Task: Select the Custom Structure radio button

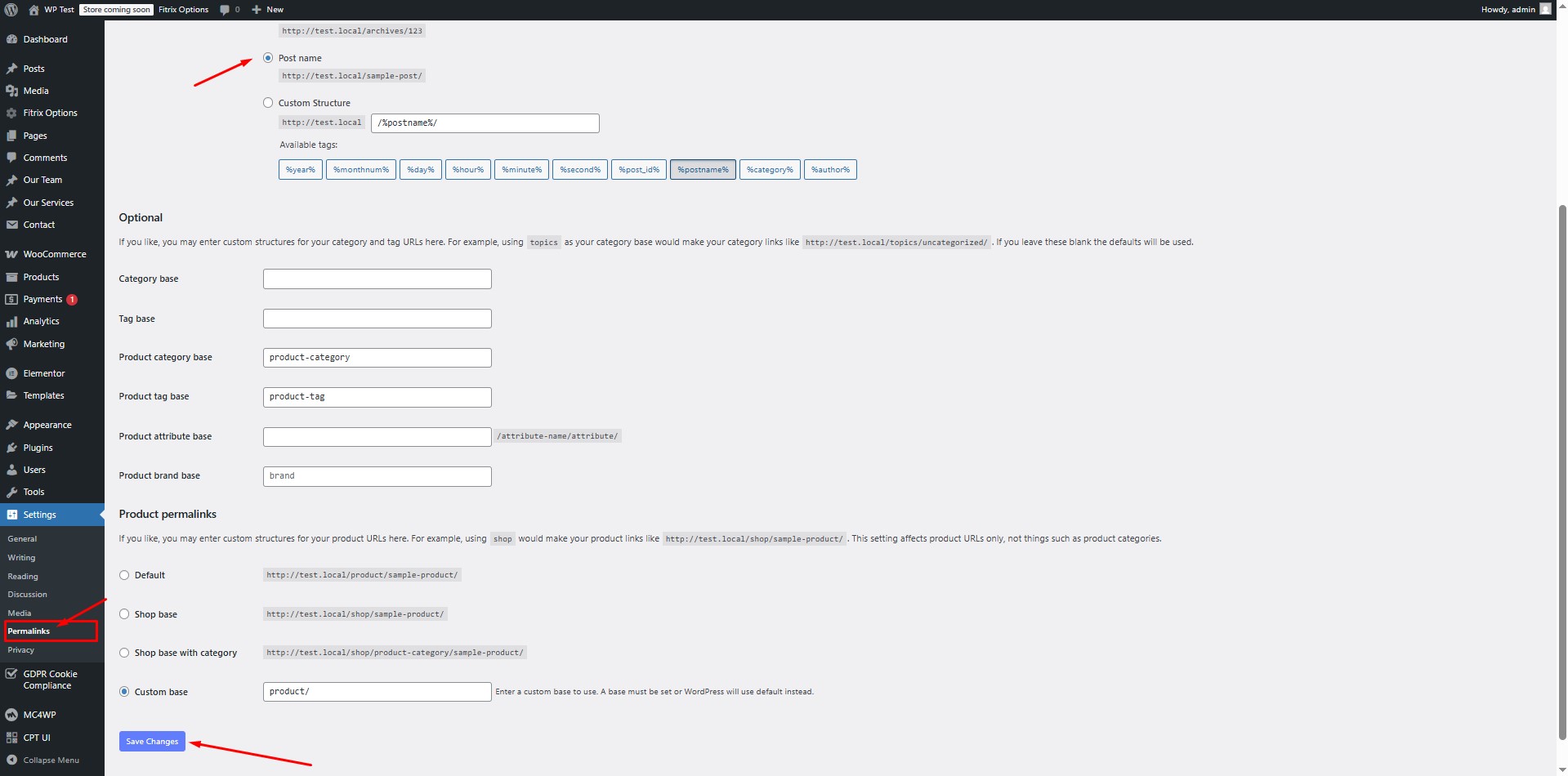Action: point(268,103)
